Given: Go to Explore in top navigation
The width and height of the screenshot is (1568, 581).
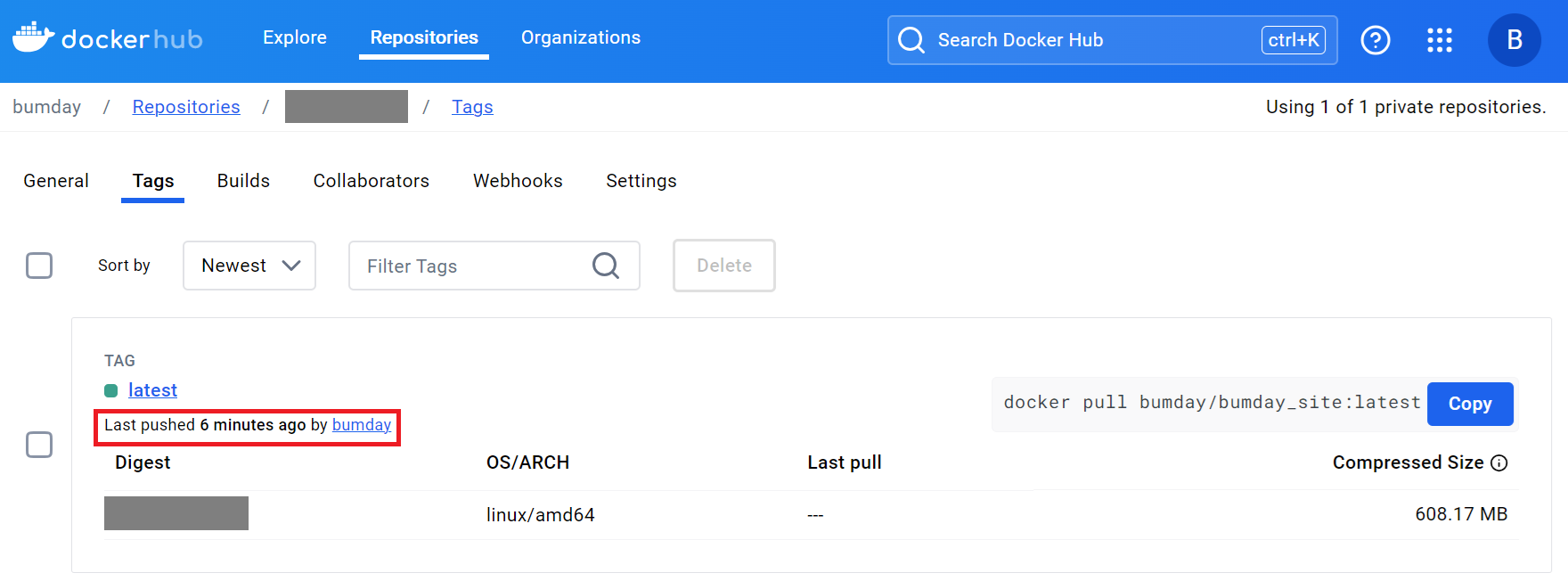Looking at the screenshot, I should pyautogui.click(x=295, y=37).
